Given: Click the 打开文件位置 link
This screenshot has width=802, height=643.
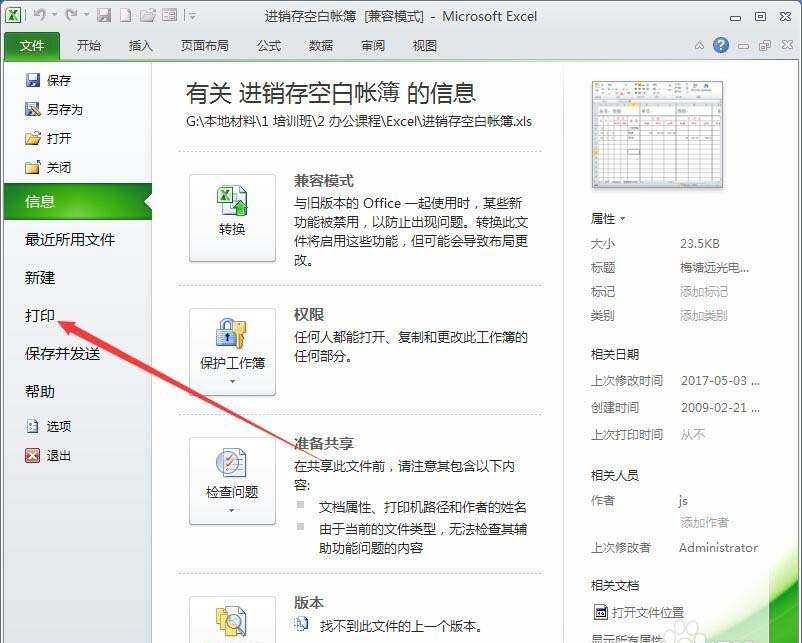Looking at the screenshot, I should pyautogui.click(x=648, y=612).
